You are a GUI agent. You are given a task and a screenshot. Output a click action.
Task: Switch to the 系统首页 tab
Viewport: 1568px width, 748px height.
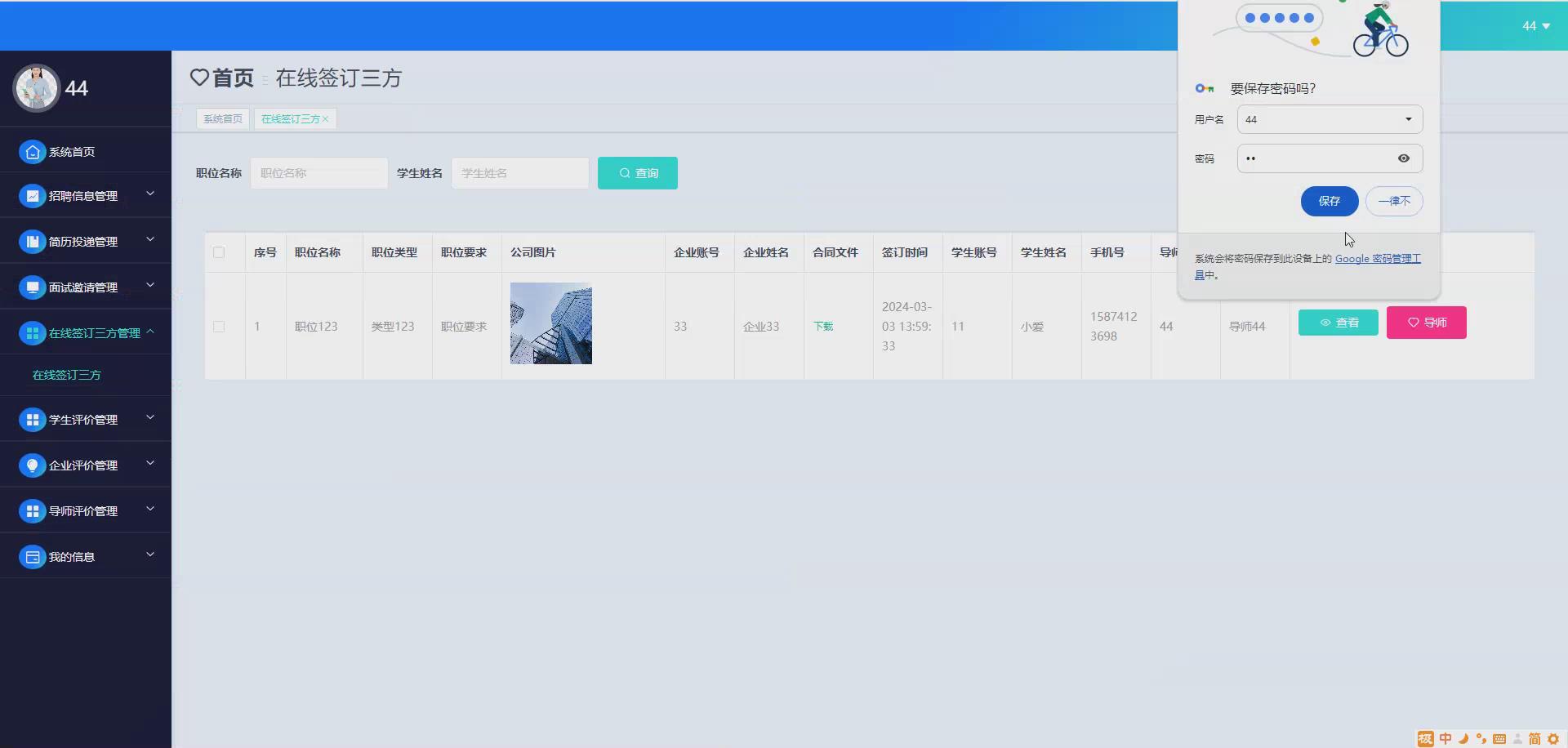(222, 118)
